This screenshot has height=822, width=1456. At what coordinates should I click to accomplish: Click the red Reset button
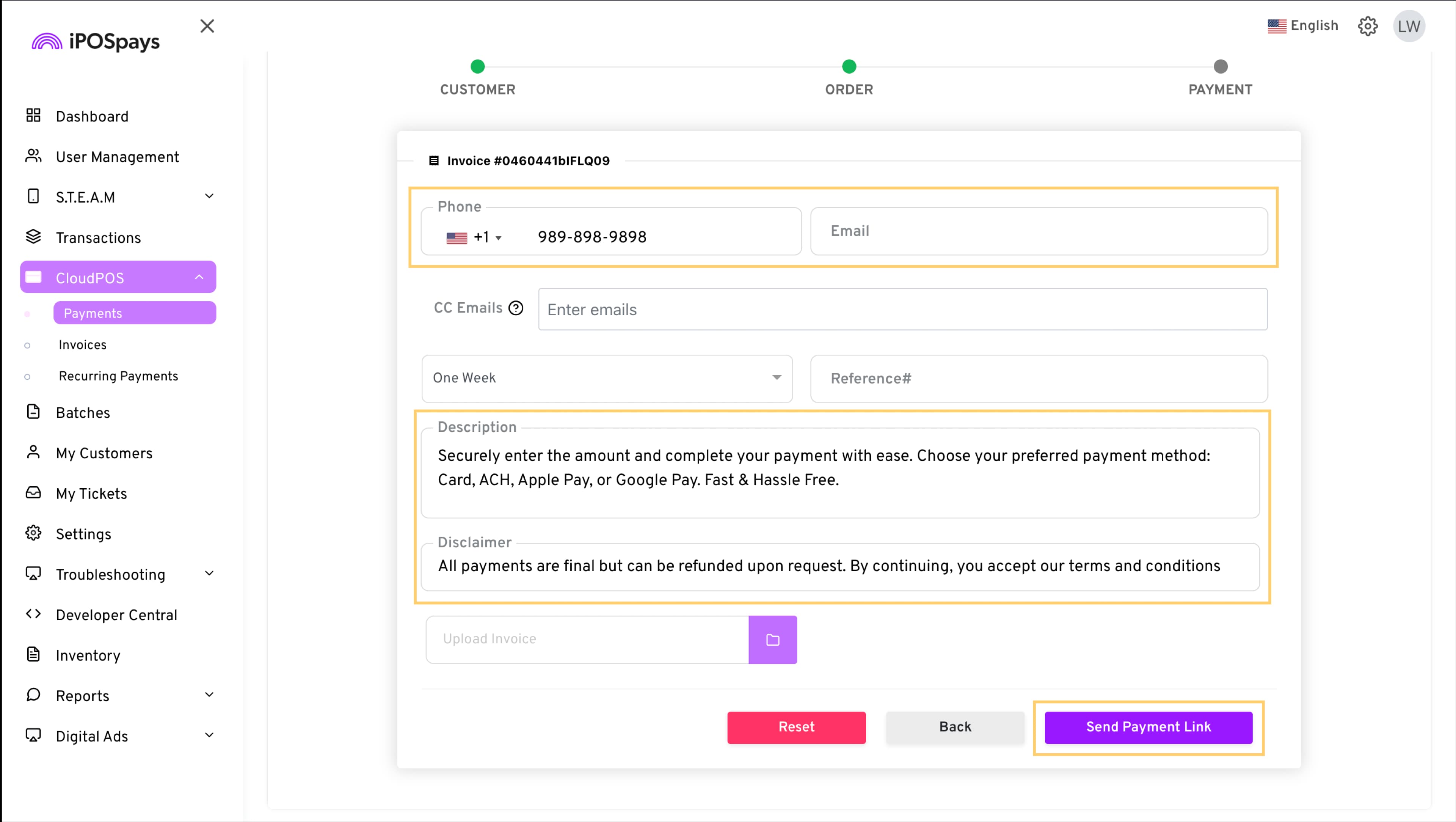tap(796, 727)
